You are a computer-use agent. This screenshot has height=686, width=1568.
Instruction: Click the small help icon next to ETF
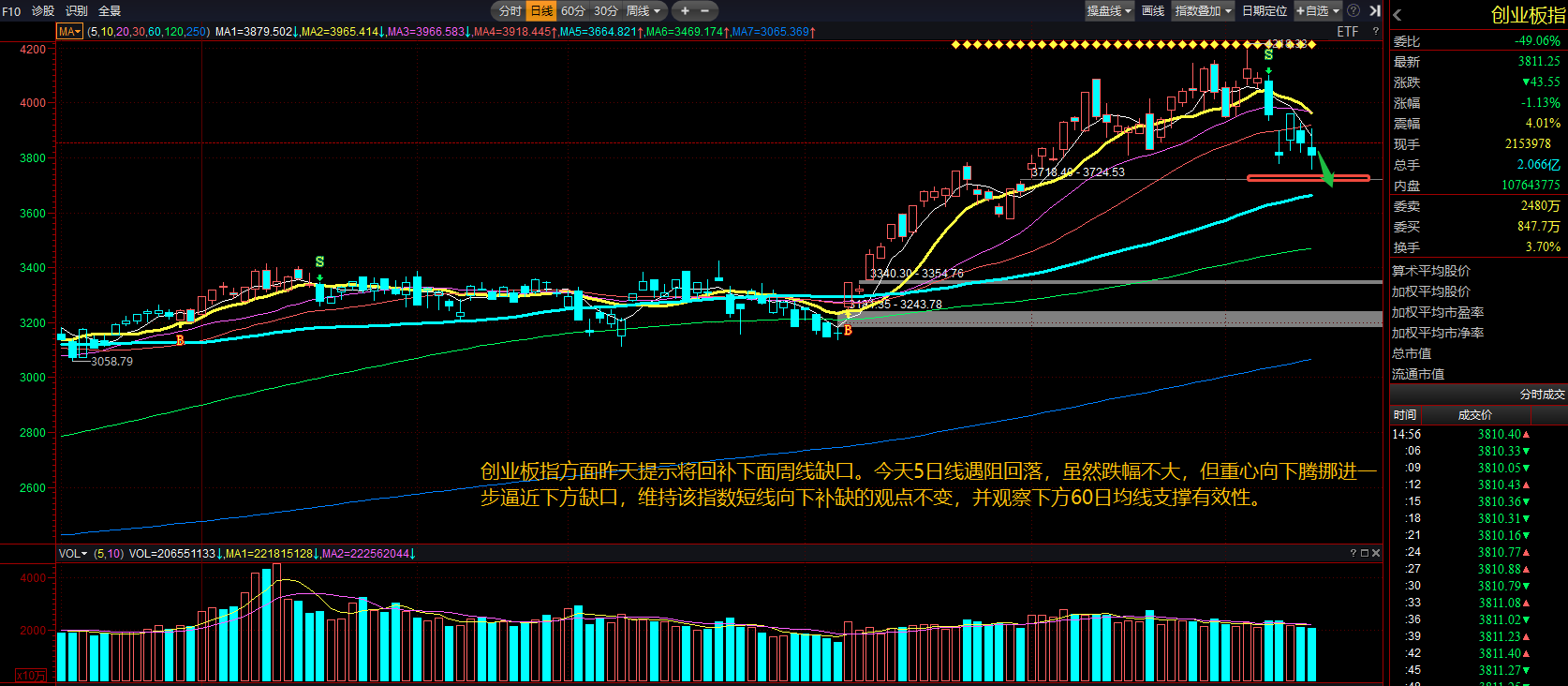pos(1375,32)
